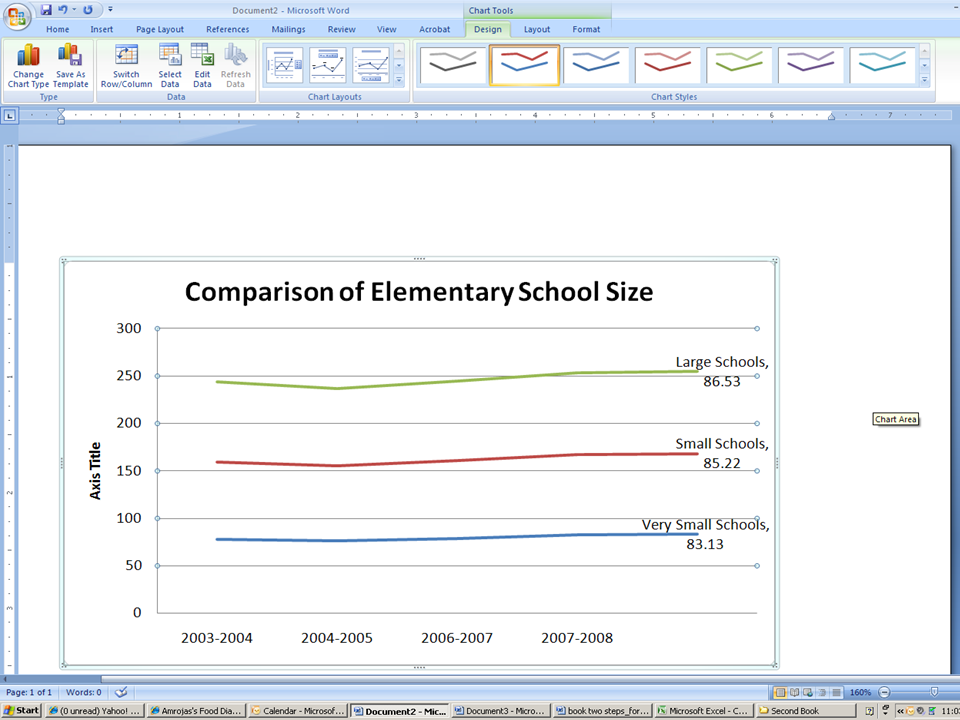Switch to Draft view

tap(836, 692)
